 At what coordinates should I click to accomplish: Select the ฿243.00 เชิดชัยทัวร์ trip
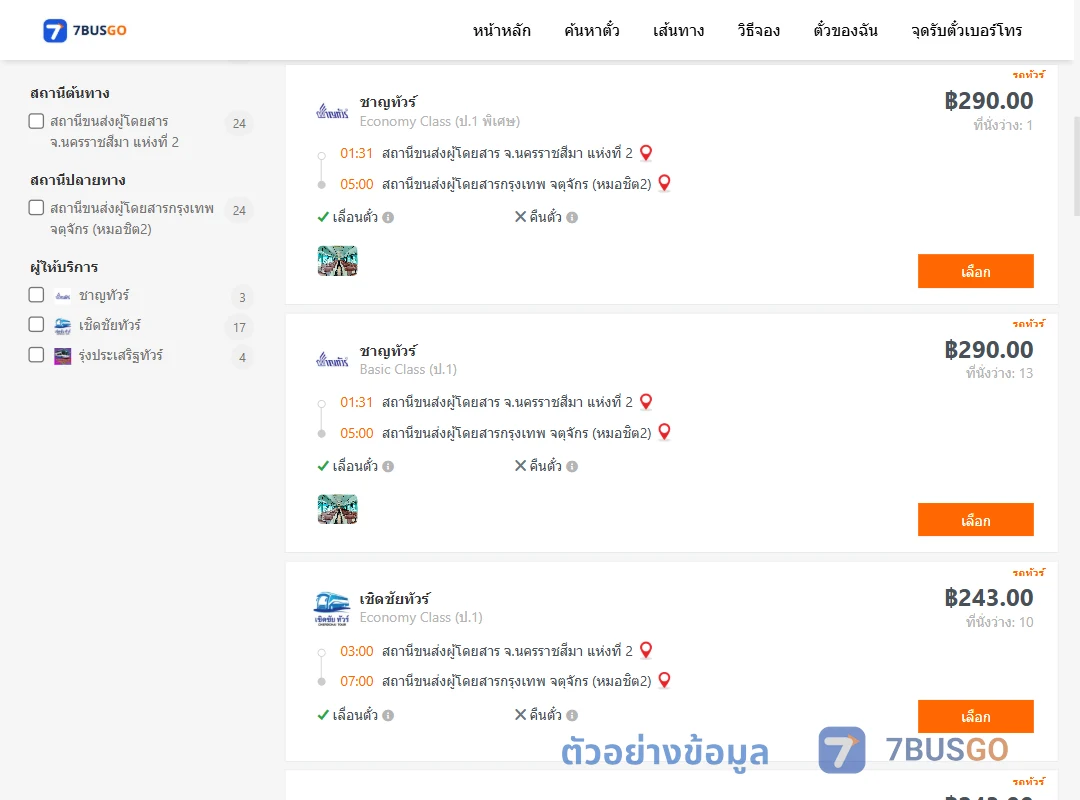[x=975, y=717]
